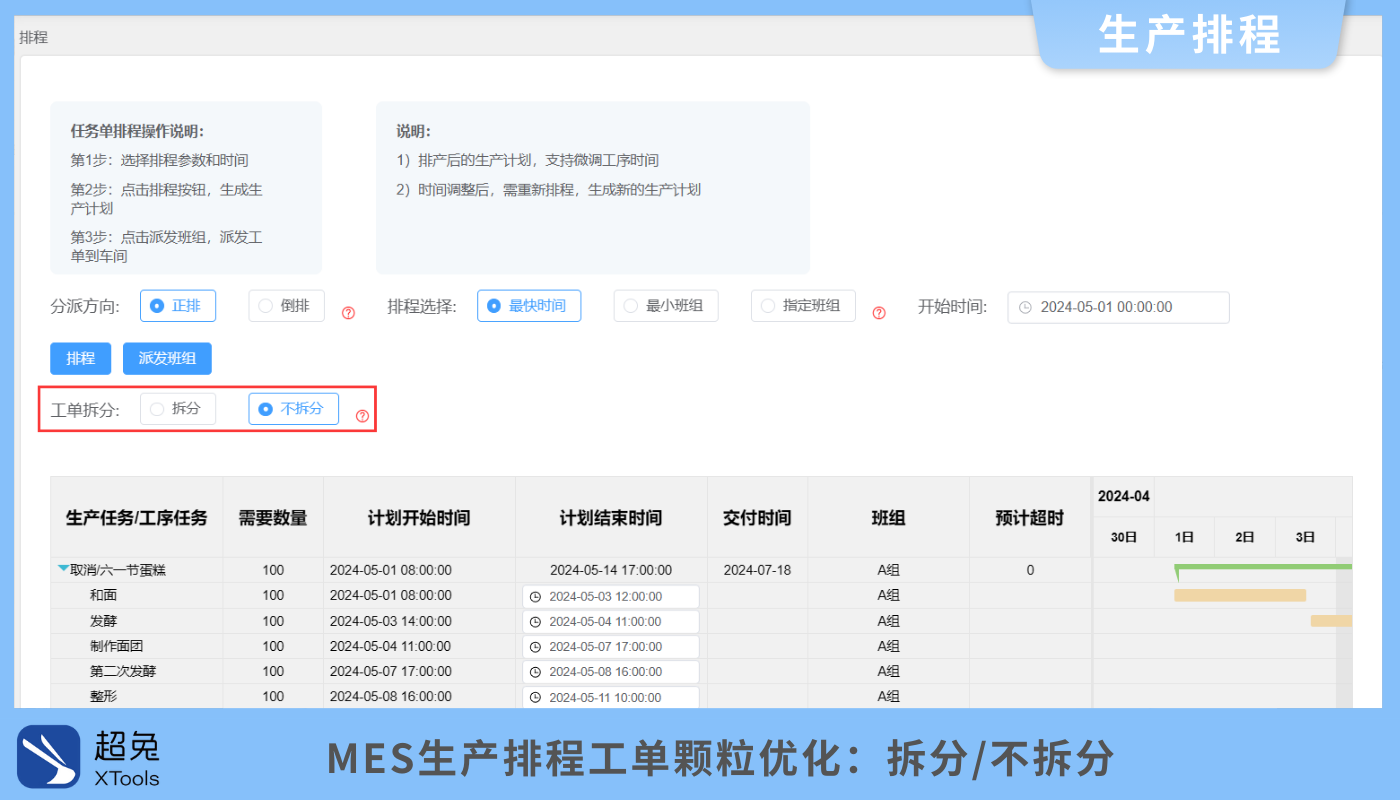Click the 派发班组 button
This screenshot has width=1400, height=800.
(167, 359)
